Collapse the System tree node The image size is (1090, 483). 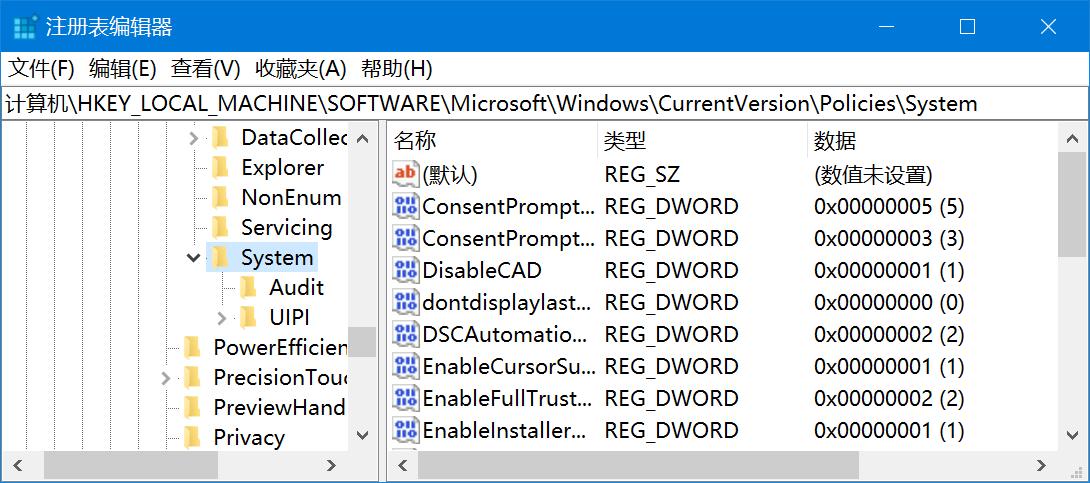point(194,258)
